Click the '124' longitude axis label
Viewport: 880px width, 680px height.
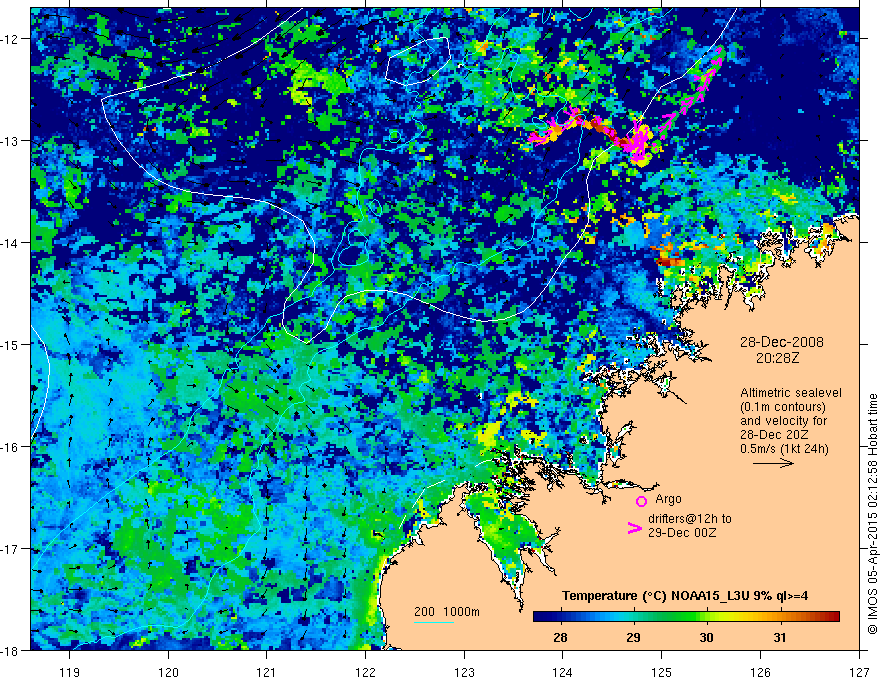[563, 672]
